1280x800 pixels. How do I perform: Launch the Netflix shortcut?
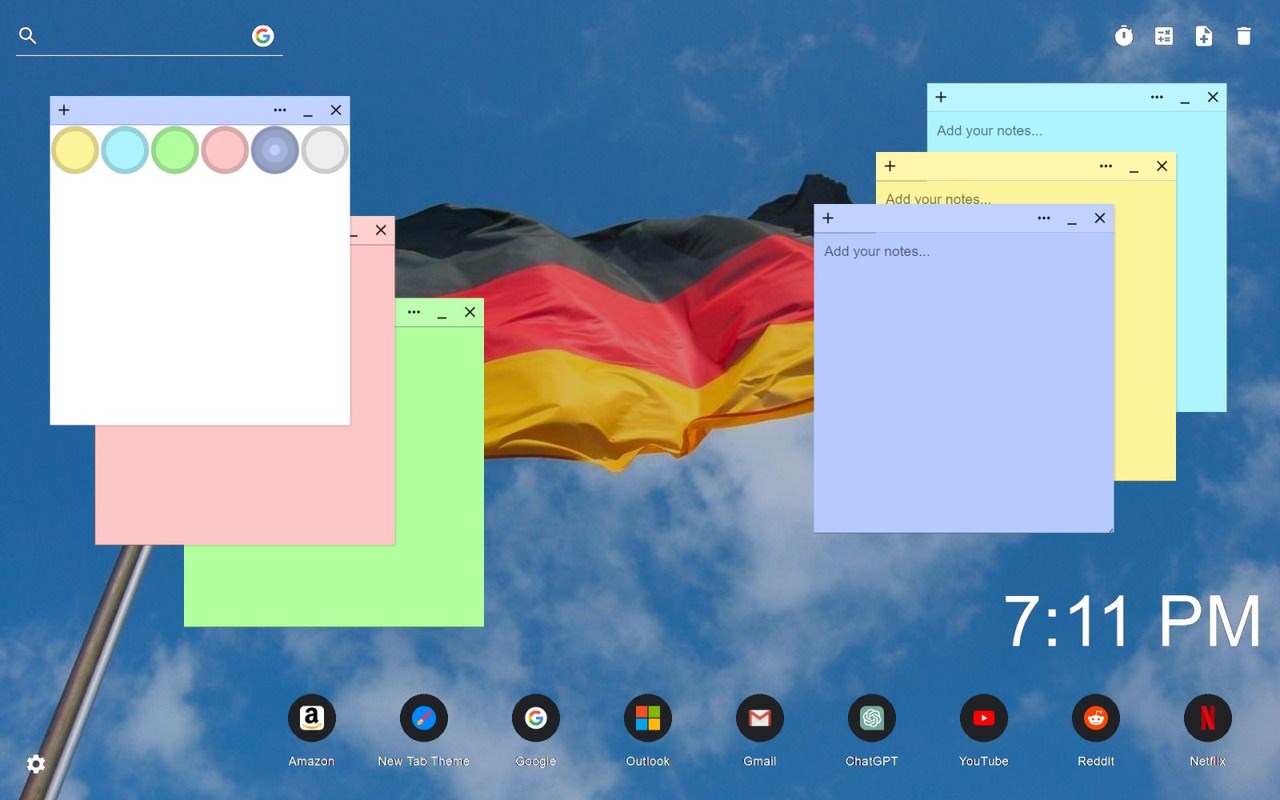coord(1208,718)
